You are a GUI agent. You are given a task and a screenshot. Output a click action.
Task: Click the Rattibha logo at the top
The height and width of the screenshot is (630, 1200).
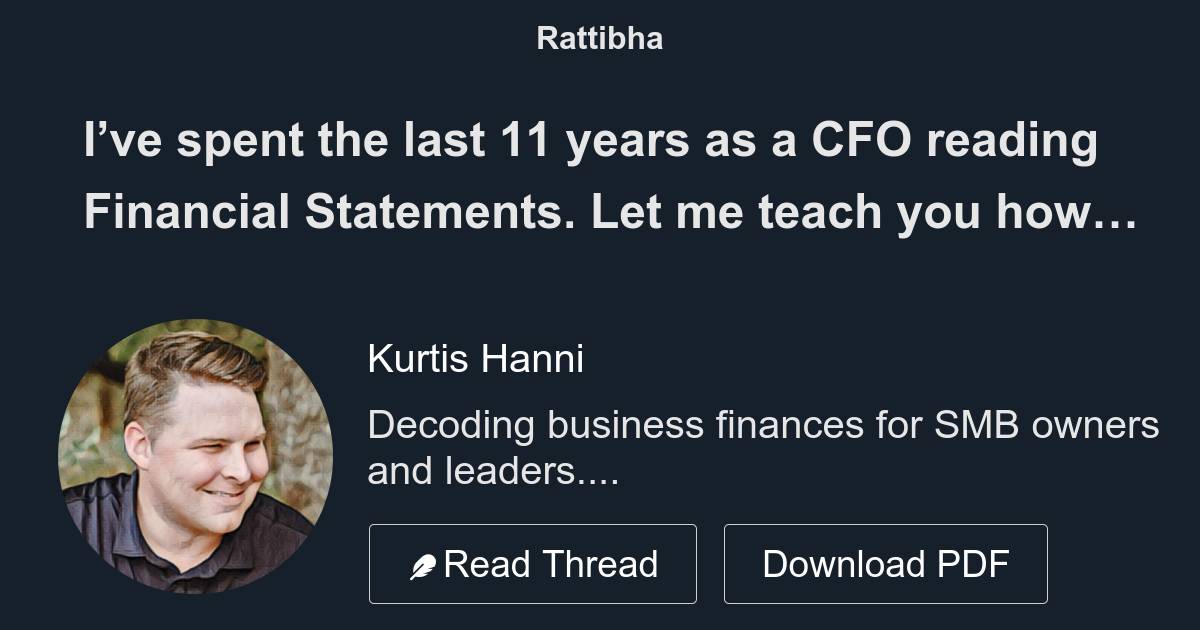600,39
